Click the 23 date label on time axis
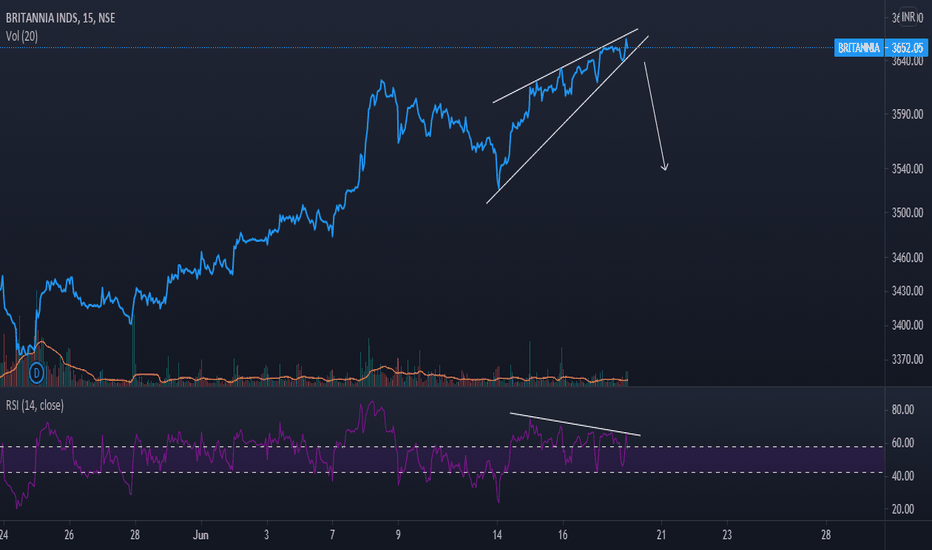932x550 pixels. [x=727, y=535]
